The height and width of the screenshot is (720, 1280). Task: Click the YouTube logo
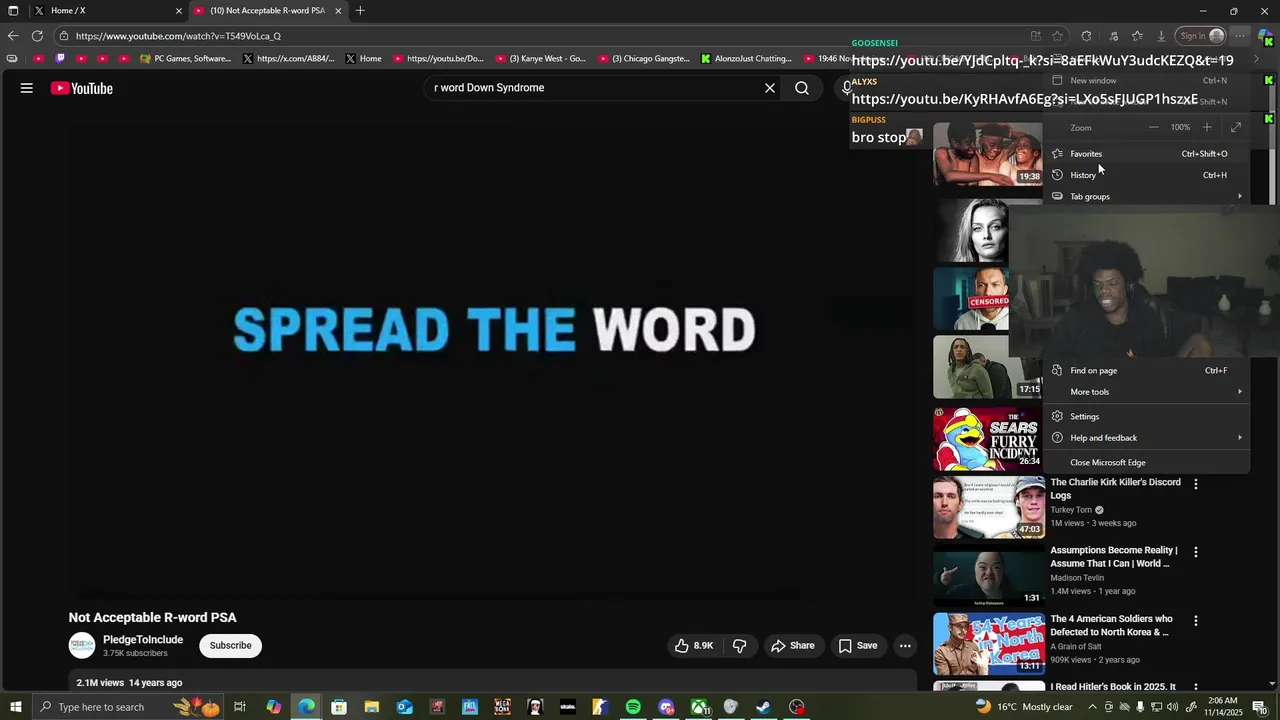(82, 88)
